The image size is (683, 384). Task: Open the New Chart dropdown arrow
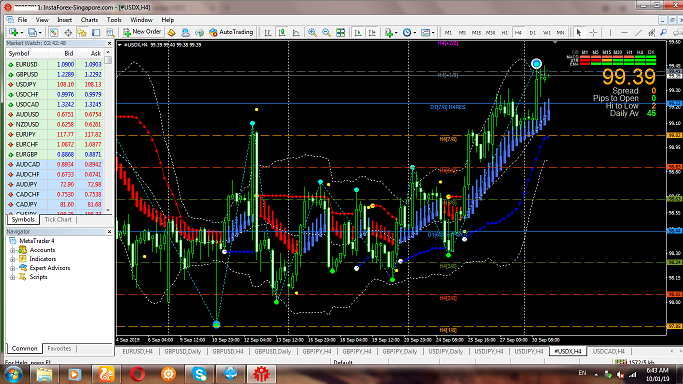(x=22, y=33)
